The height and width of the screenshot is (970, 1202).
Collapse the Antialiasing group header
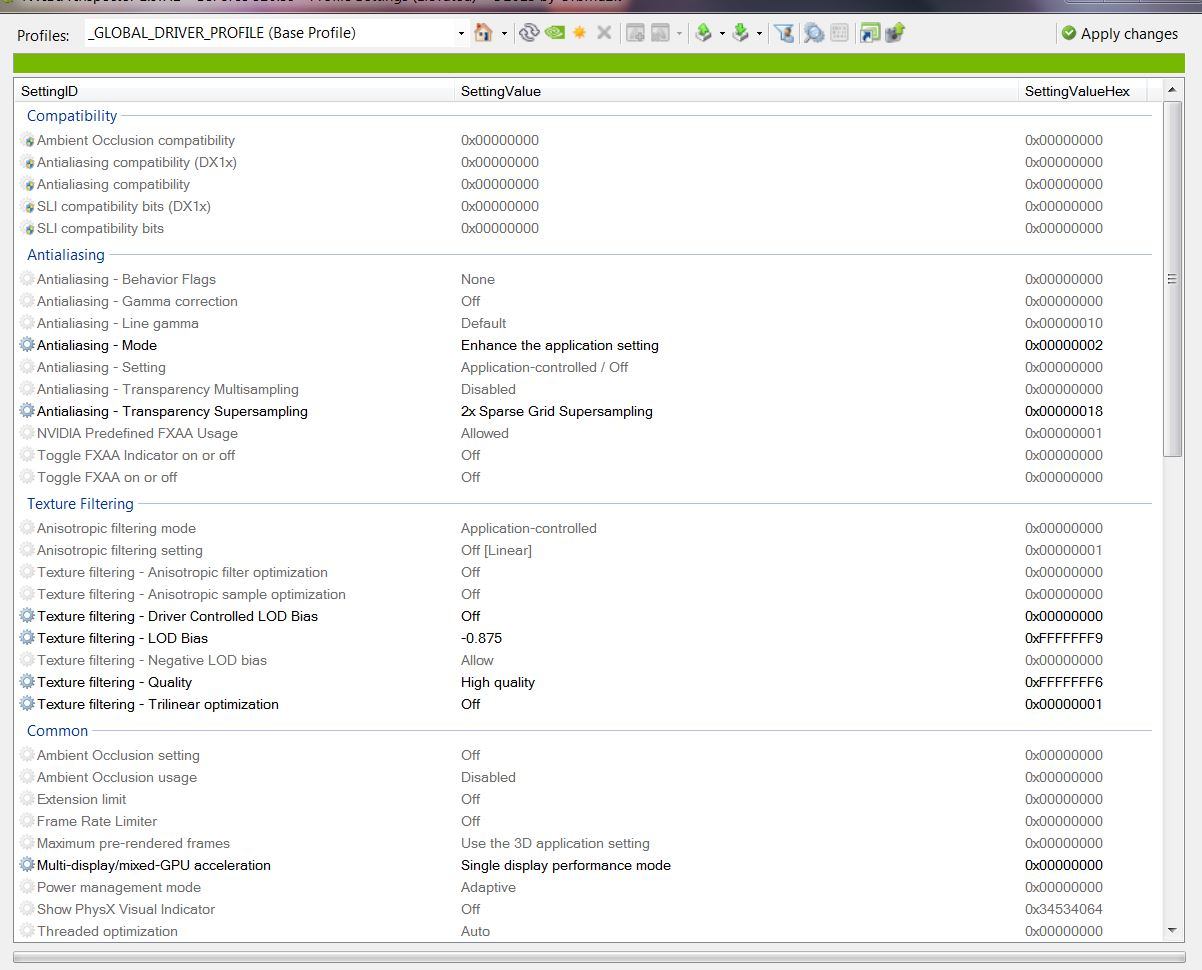pyautogui.click(x=66, y=255)
